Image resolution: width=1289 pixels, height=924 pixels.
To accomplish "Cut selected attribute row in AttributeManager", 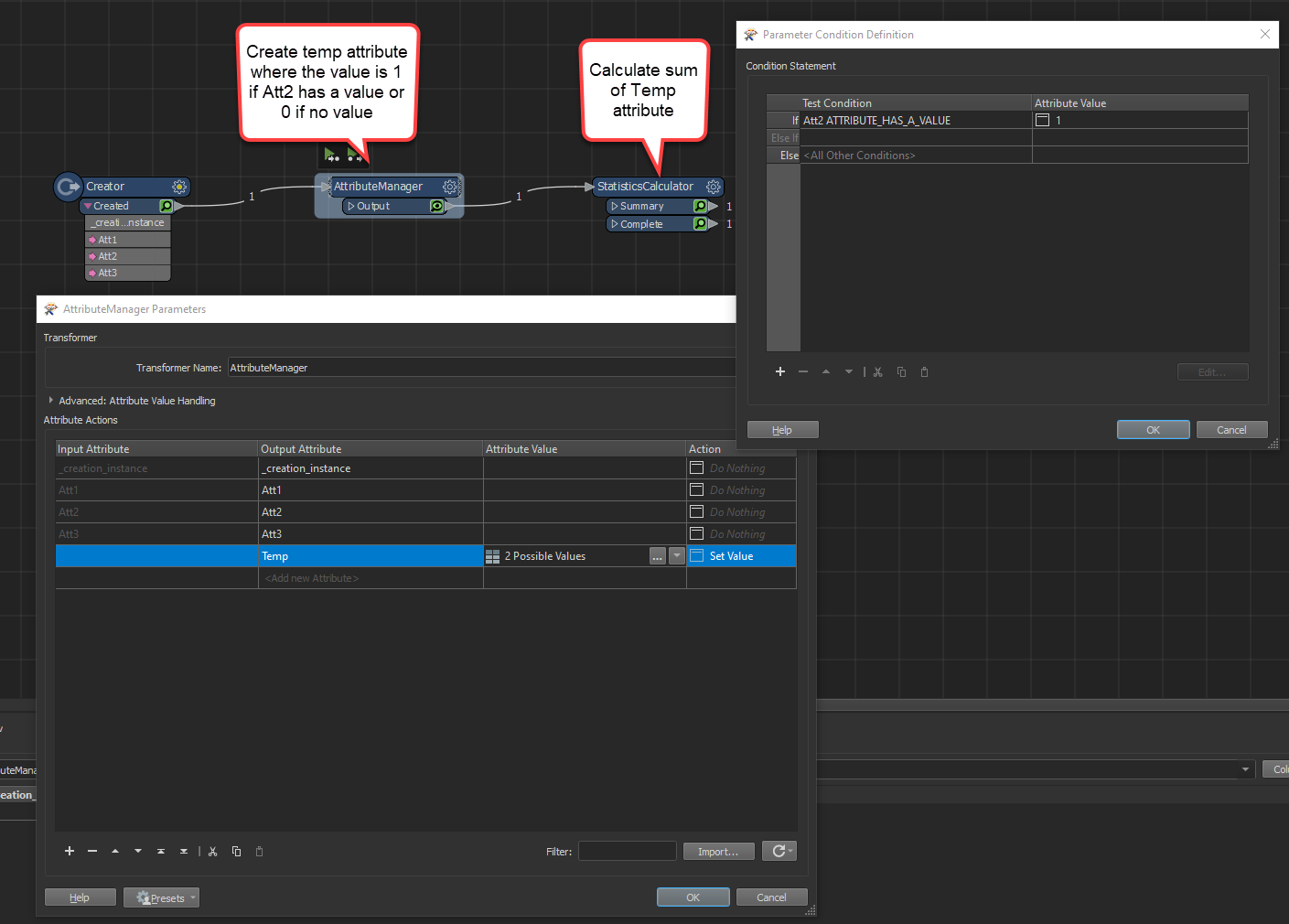I will 213,851.
